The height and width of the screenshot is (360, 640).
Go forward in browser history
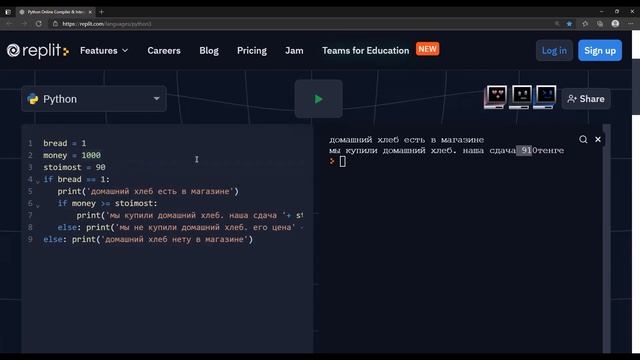[24, 24]
